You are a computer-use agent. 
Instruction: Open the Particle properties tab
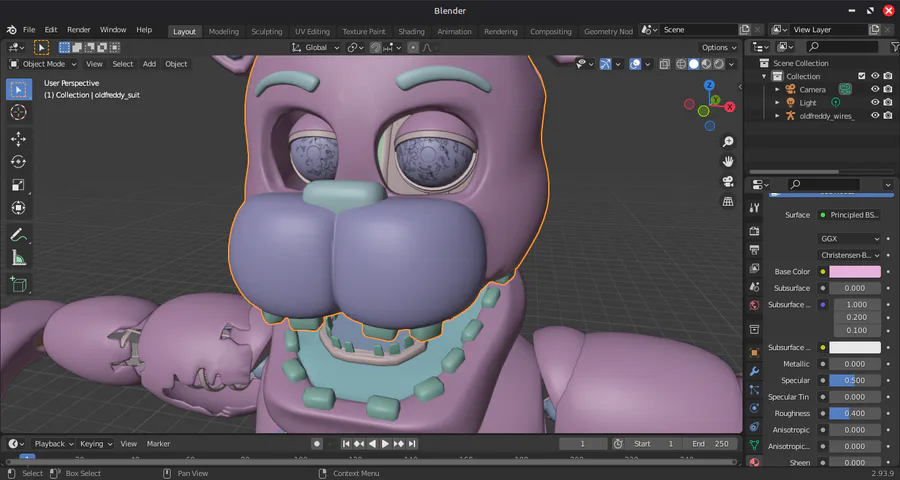(754, 389)
